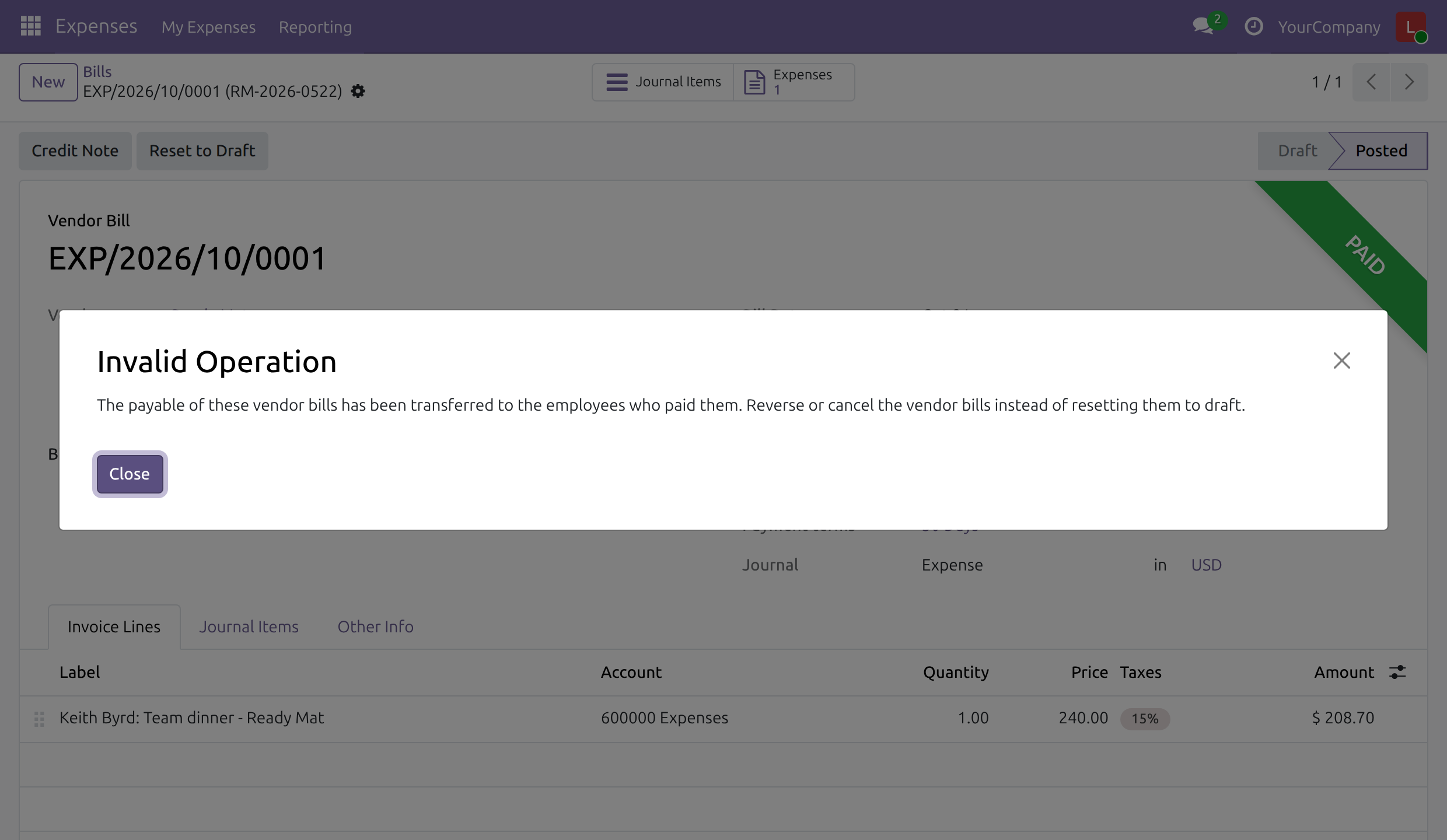Open the Expenses 1 smart button
Screen dimensions: 1447x840
coord(794,82)
